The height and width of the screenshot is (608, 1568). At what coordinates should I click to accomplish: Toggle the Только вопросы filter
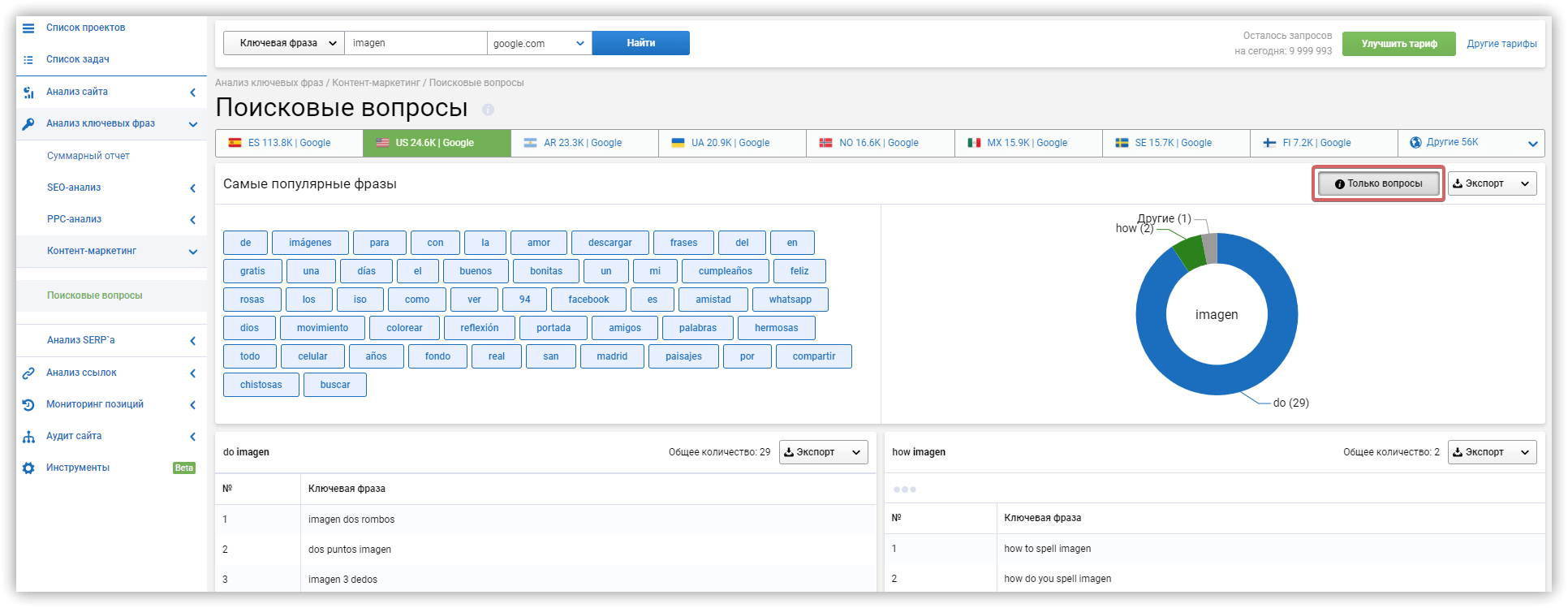point(1378,183)
